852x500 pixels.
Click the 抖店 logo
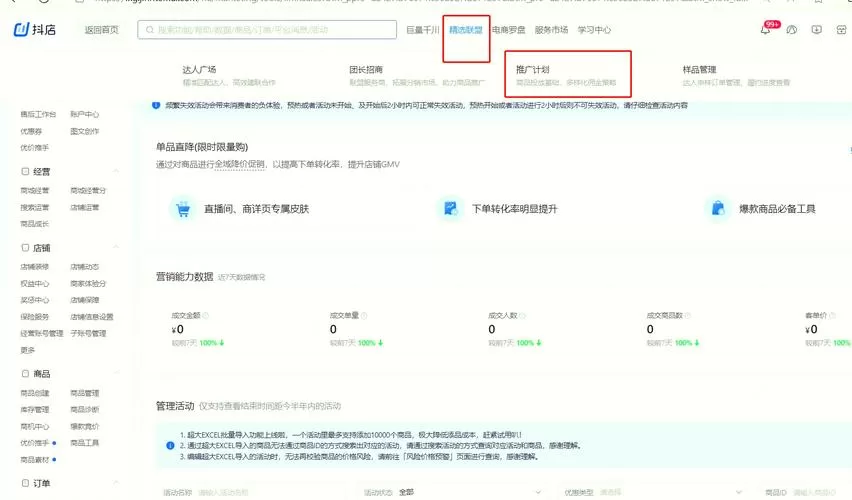click(34, 29)
